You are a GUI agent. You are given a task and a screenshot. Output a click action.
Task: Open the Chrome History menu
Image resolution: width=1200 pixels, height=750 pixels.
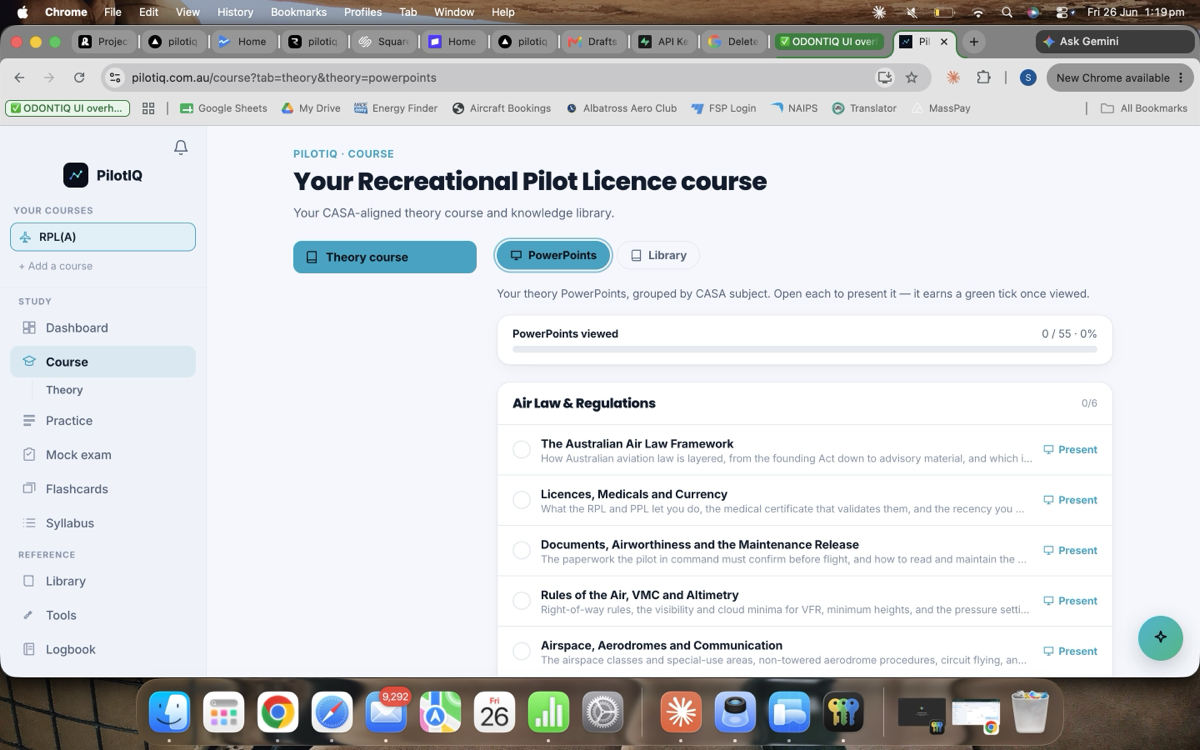point(235,12)
